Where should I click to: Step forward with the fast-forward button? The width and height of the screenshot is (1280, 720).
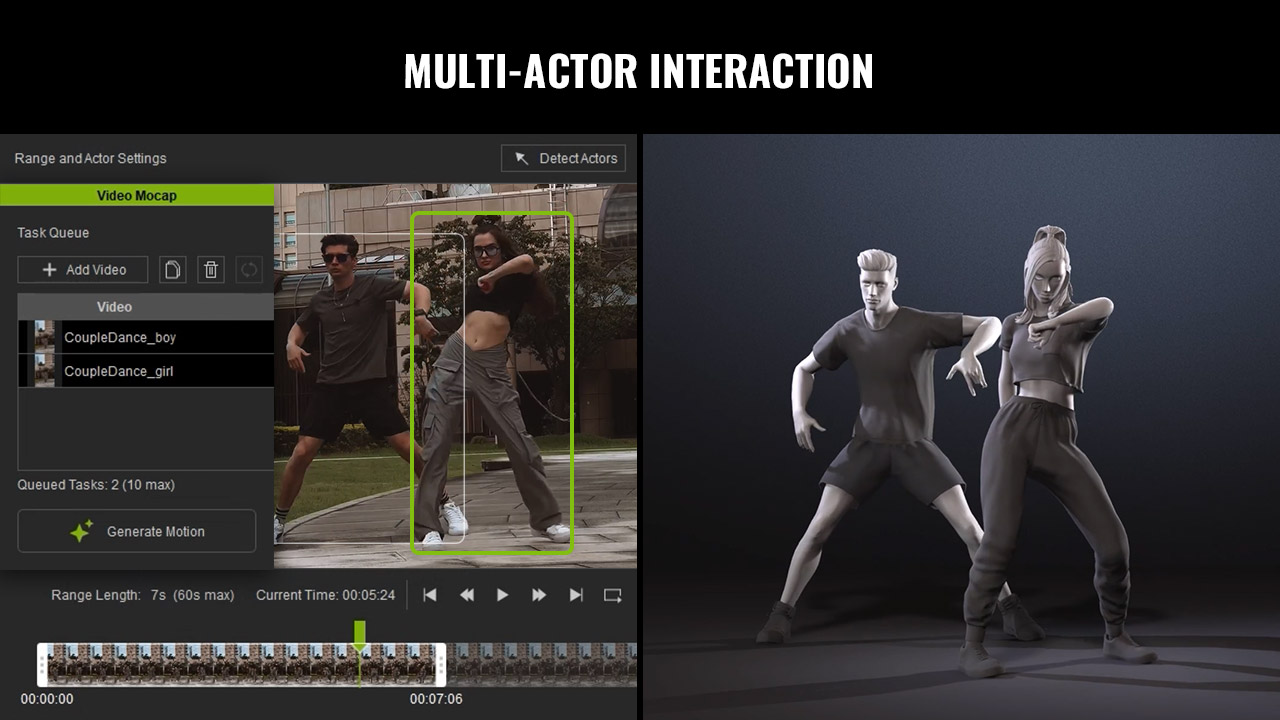(539, 595)
